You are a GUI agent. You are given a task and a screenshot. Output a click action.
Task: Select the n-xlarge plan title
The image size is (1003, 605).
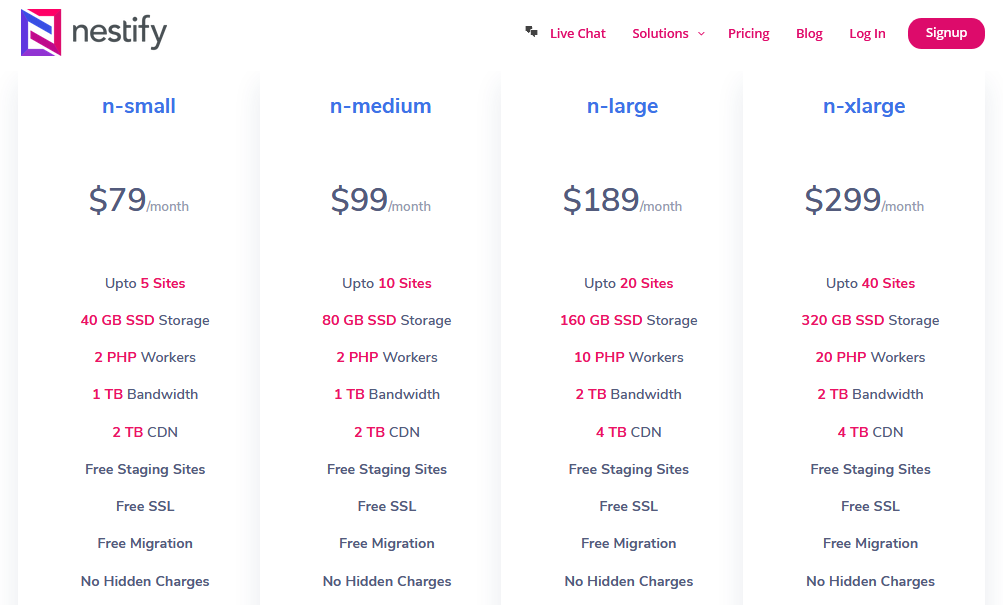[863, 106]
